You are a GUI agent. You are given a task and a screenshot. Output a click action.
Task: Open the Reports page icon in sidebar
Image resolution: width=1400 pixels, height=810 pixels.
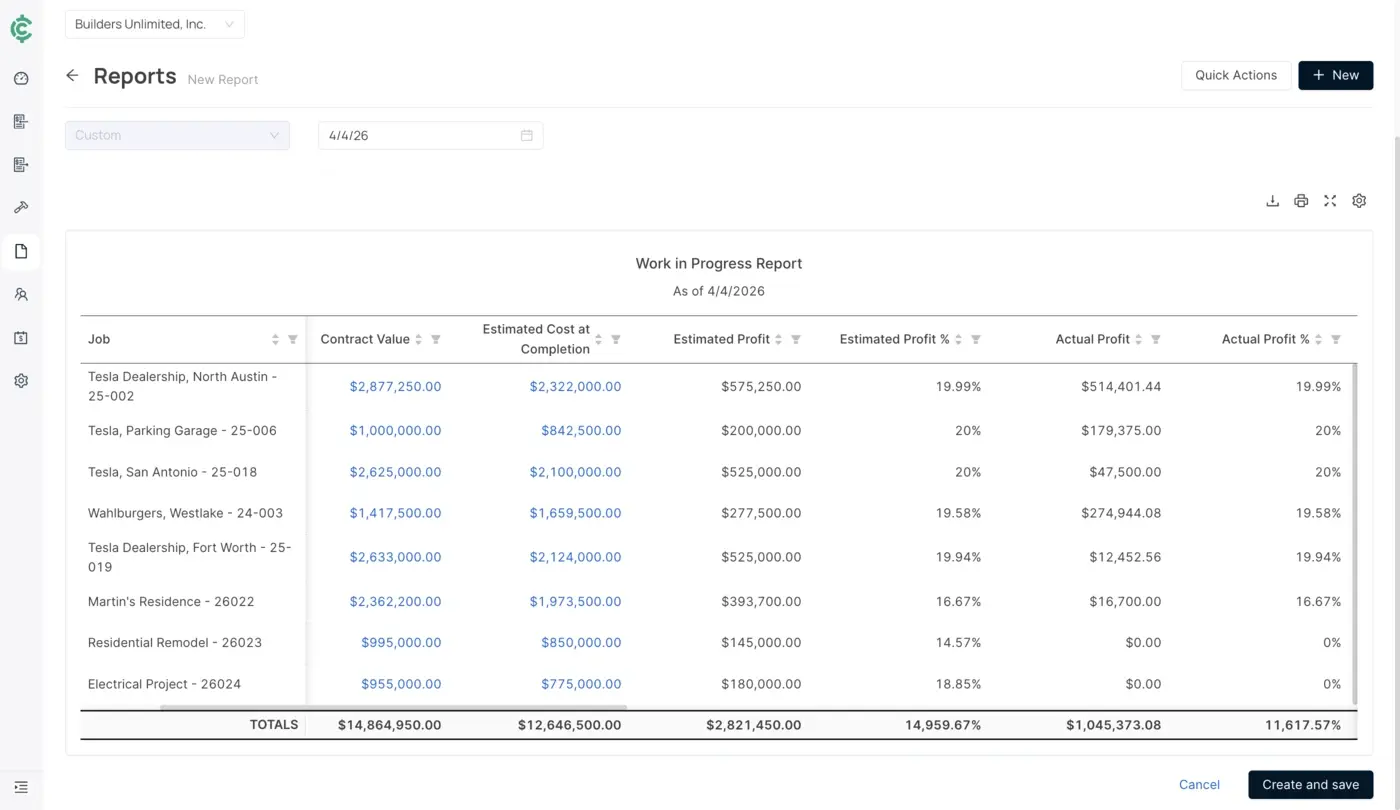point(21,252)
